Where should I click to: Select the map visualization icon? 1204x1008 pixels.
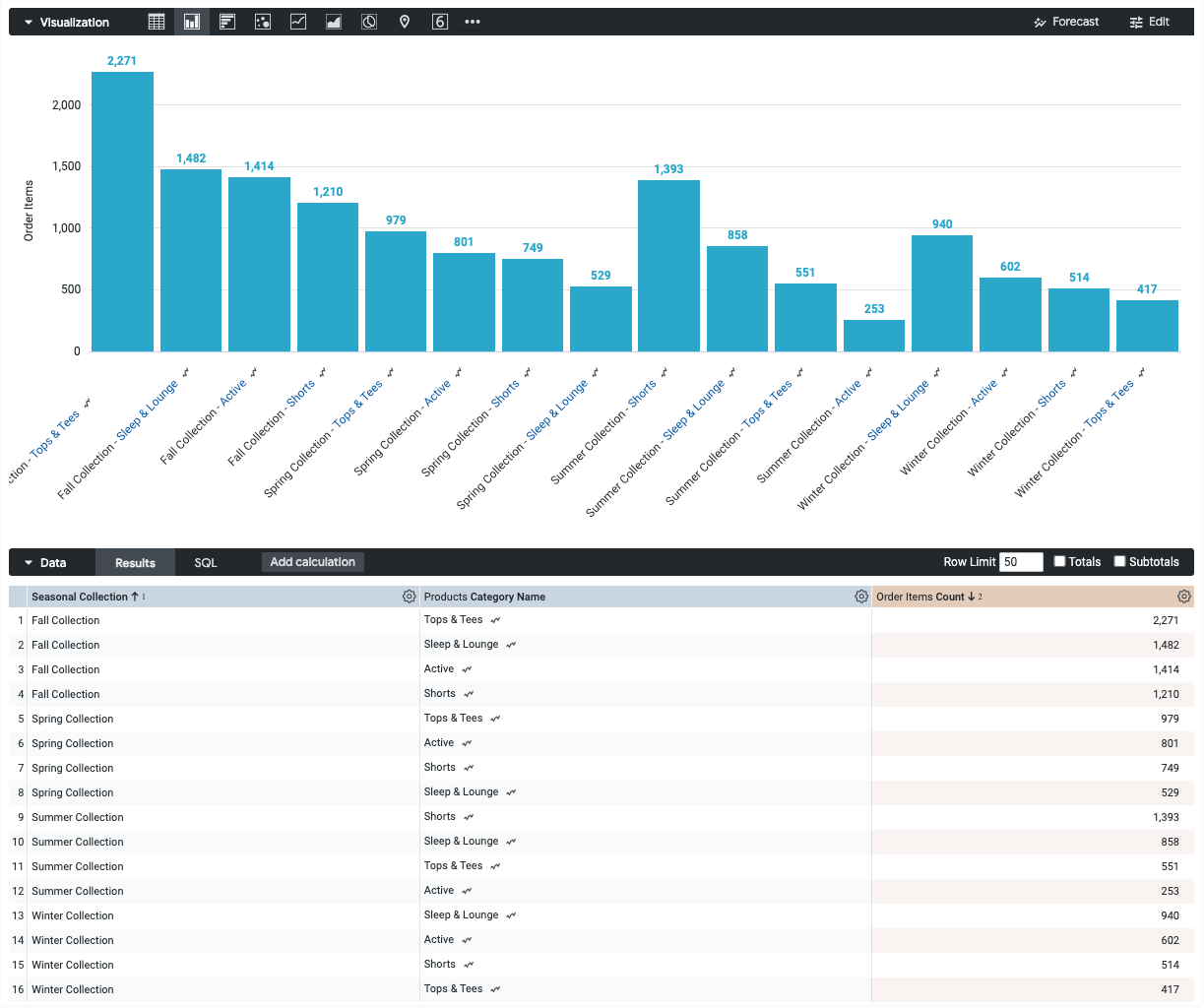pos(404,21)
